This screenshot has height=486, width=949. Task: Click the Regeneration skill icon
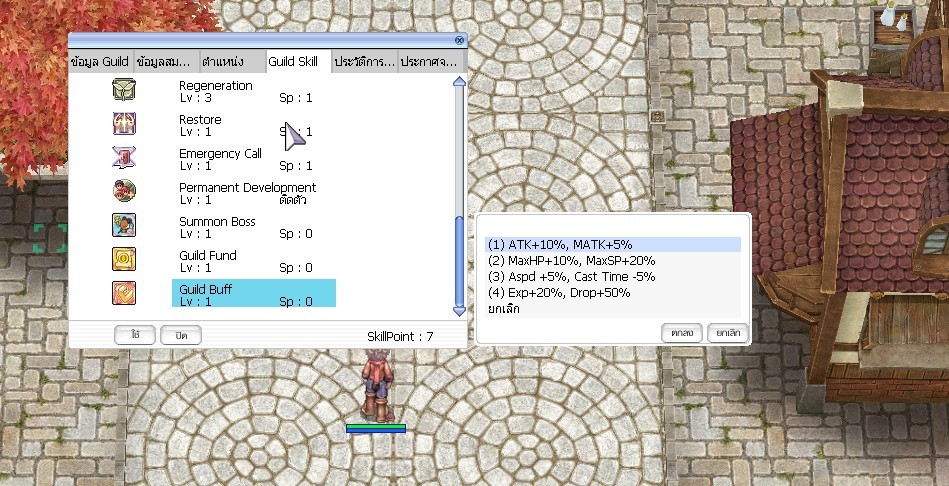tap(124, 91)
